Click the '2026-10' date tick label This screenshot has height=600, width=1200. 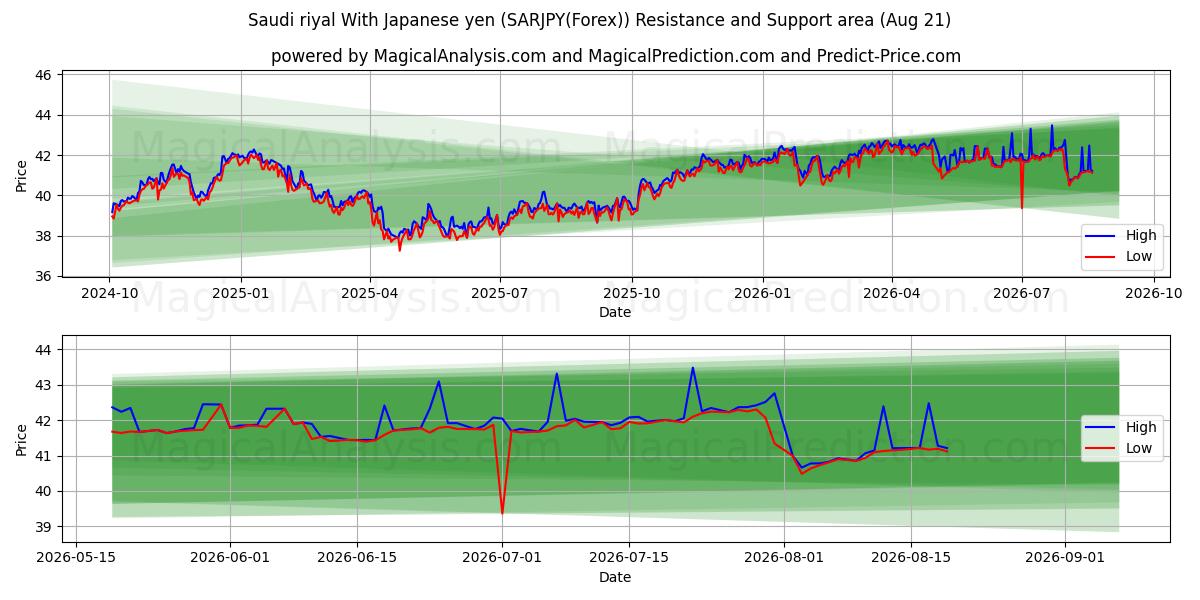[1153, 294]
